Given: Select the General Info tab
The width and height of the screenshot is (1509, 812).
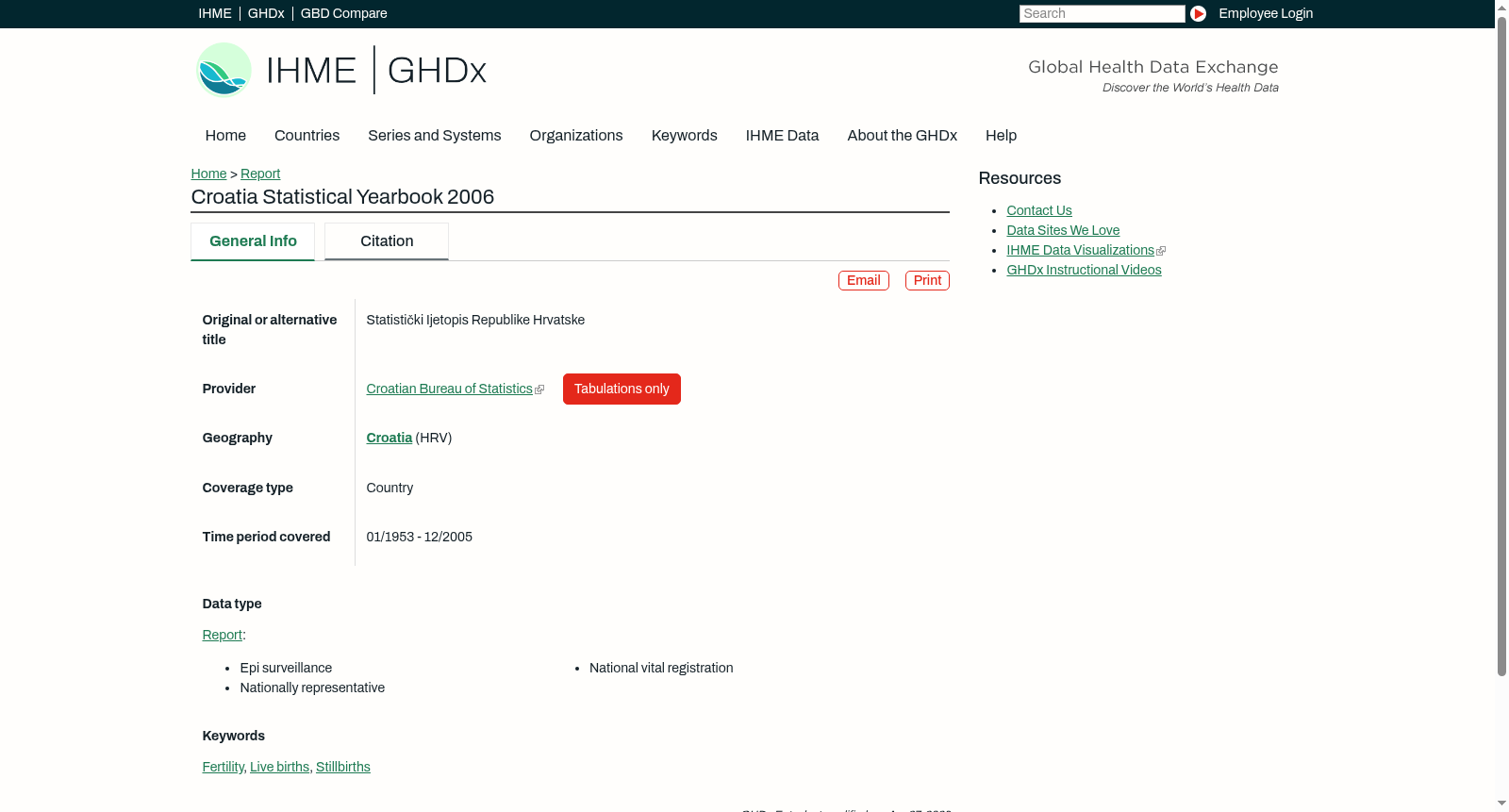Looking at the screenshot, I should pyautogui.click(x=253, y=241).
